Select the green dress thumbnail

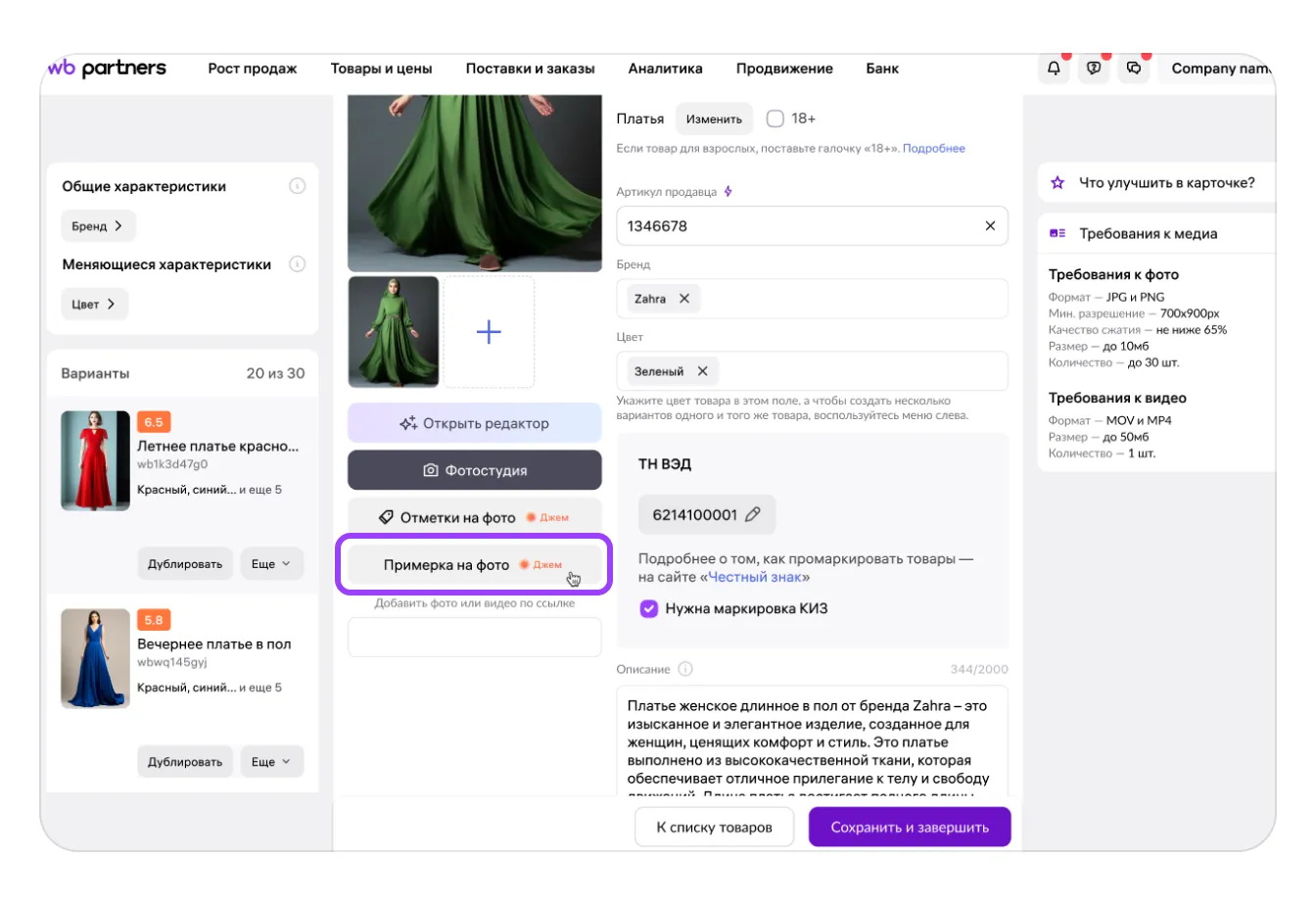394,332
